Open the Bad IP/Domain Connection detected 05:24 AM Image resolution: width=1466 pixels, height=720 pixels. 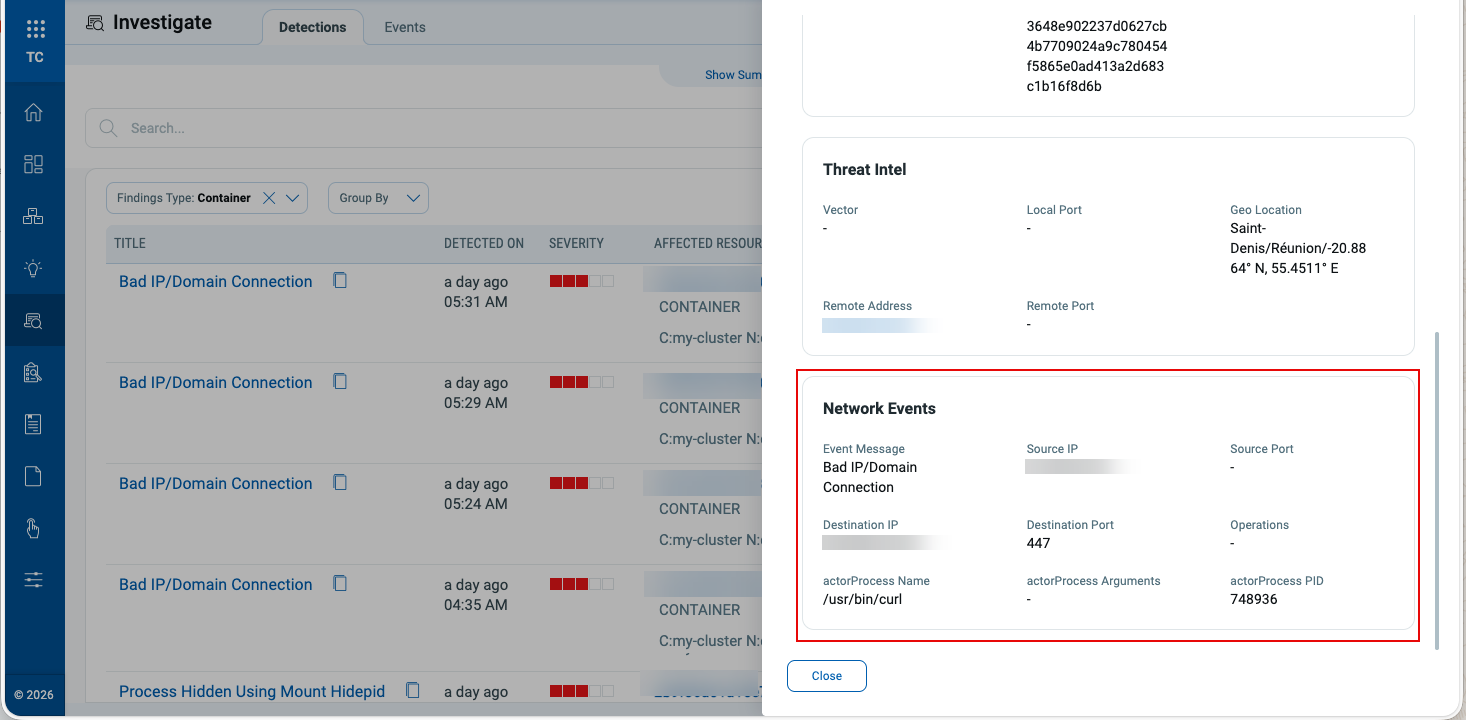[216, 484]
